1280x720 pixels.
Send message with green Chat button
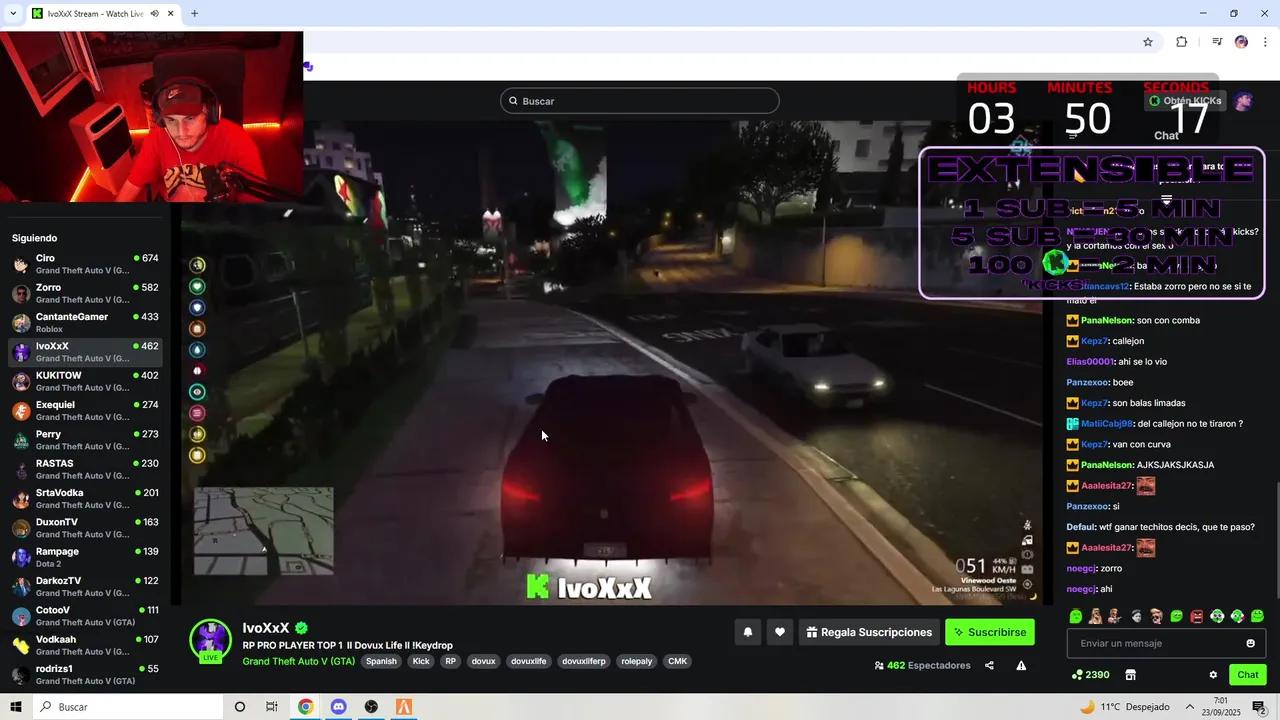[1247, 675]
